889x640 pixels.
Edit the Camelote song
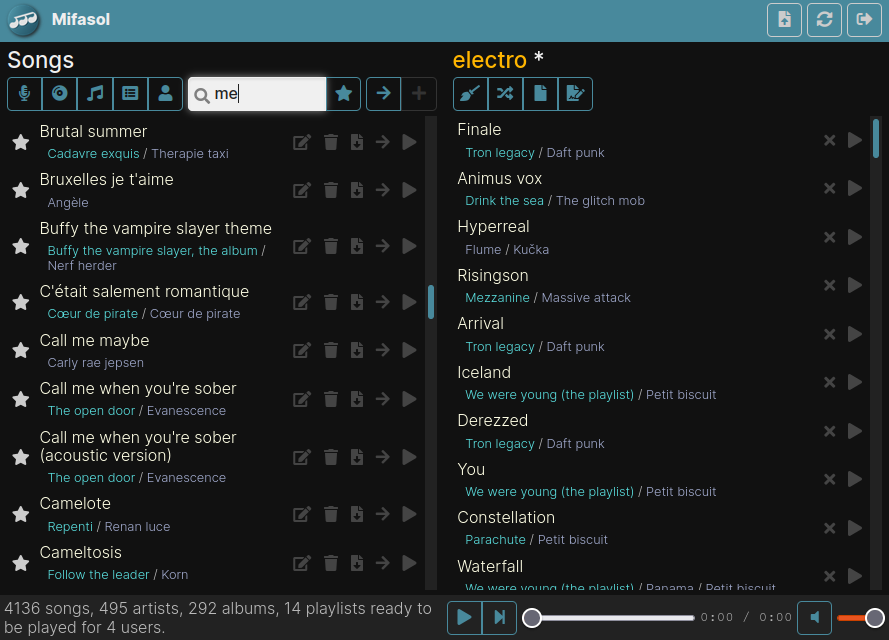(x=302, y=514)
